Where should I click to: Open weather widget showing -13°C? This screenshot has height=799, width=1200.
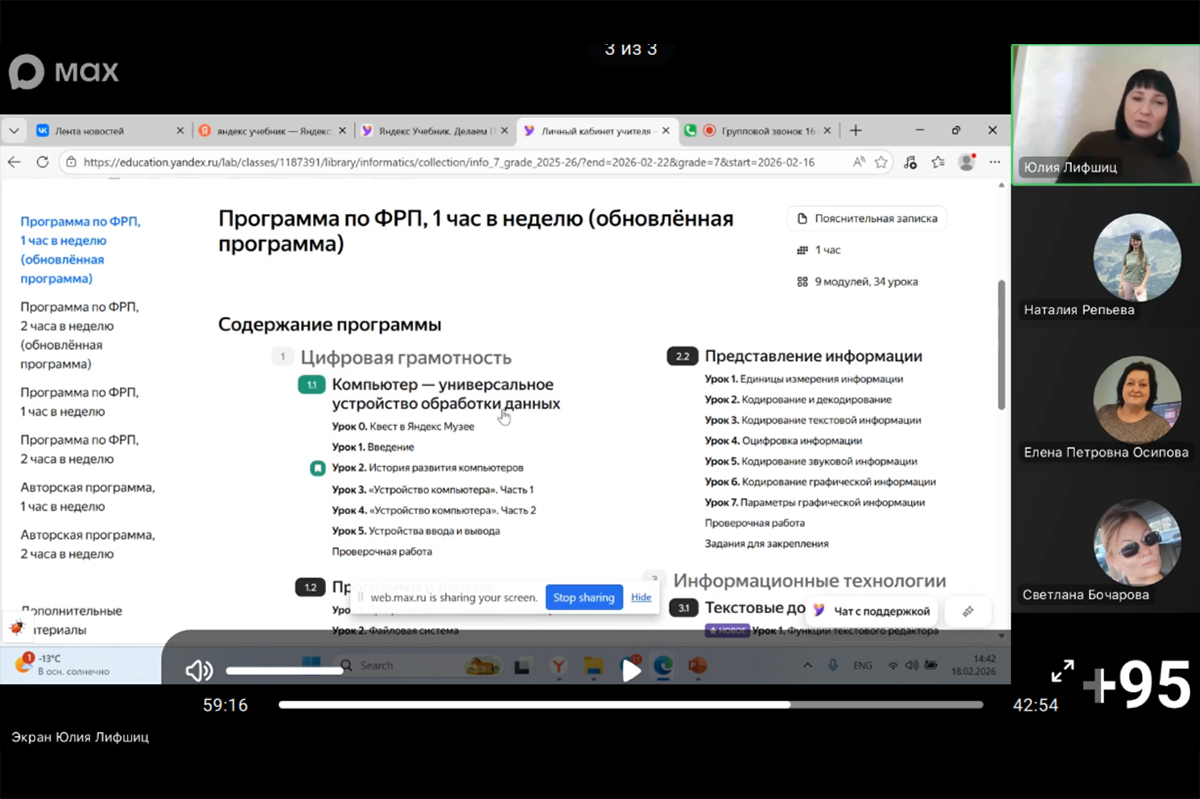coord(62,665)
